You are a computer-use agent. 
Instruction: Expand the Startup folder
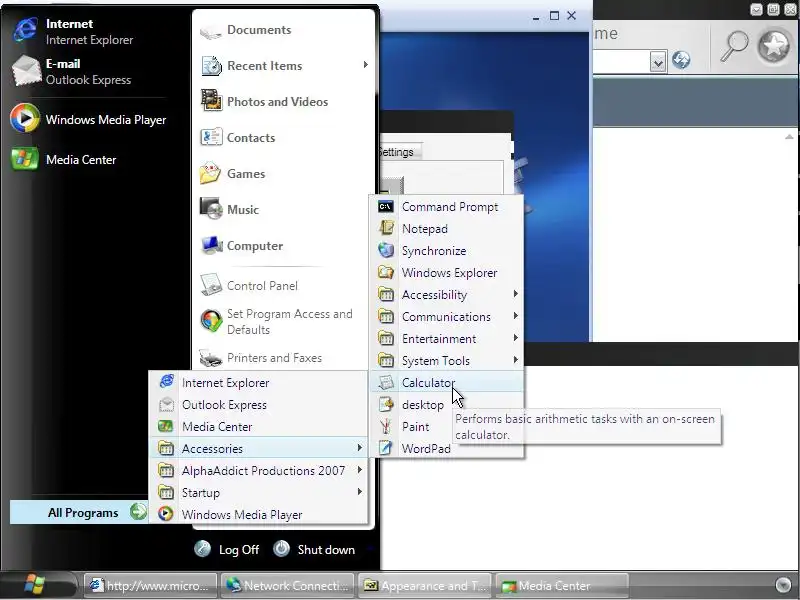tap(259, 492)
